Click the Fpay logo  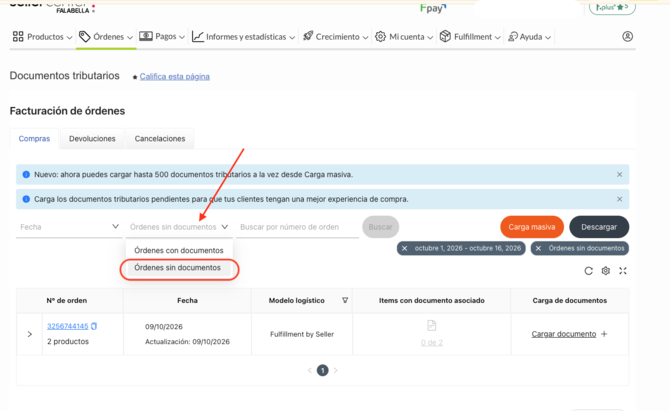tap(433, 8)
